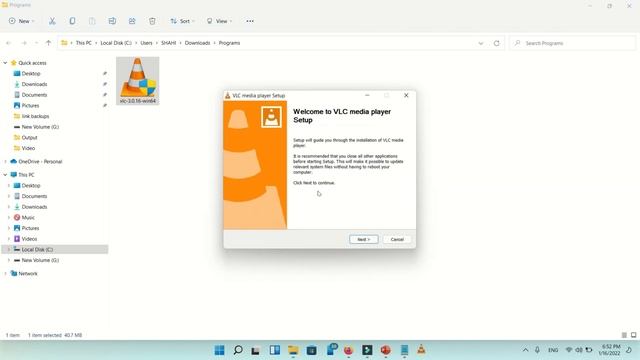Screen dimensions: 640x360
Task: Collapse the Quick access tree group
Action: [5, 63]
